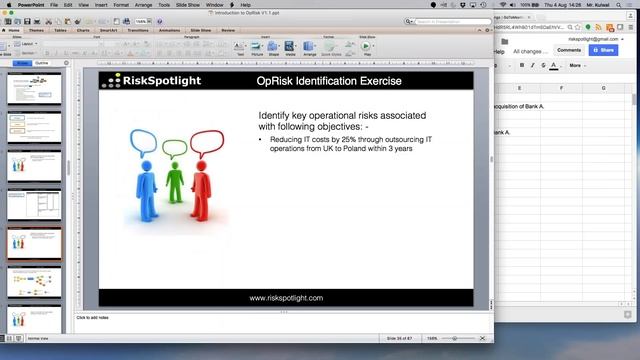Open the Slide Show menu in menu bar
Viewport: 640px width, 360px height.
[188, 5]
